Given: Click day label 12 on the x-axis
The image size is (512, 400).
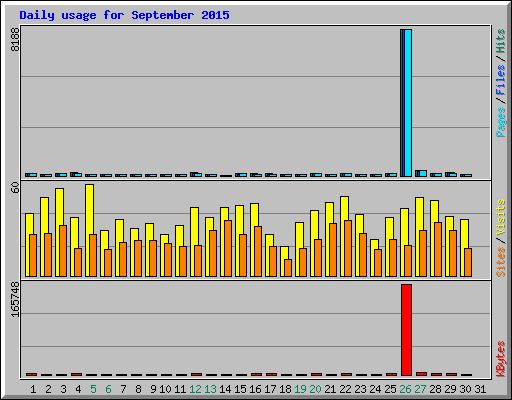Looking at the screenshot, I should coord(195,389).
